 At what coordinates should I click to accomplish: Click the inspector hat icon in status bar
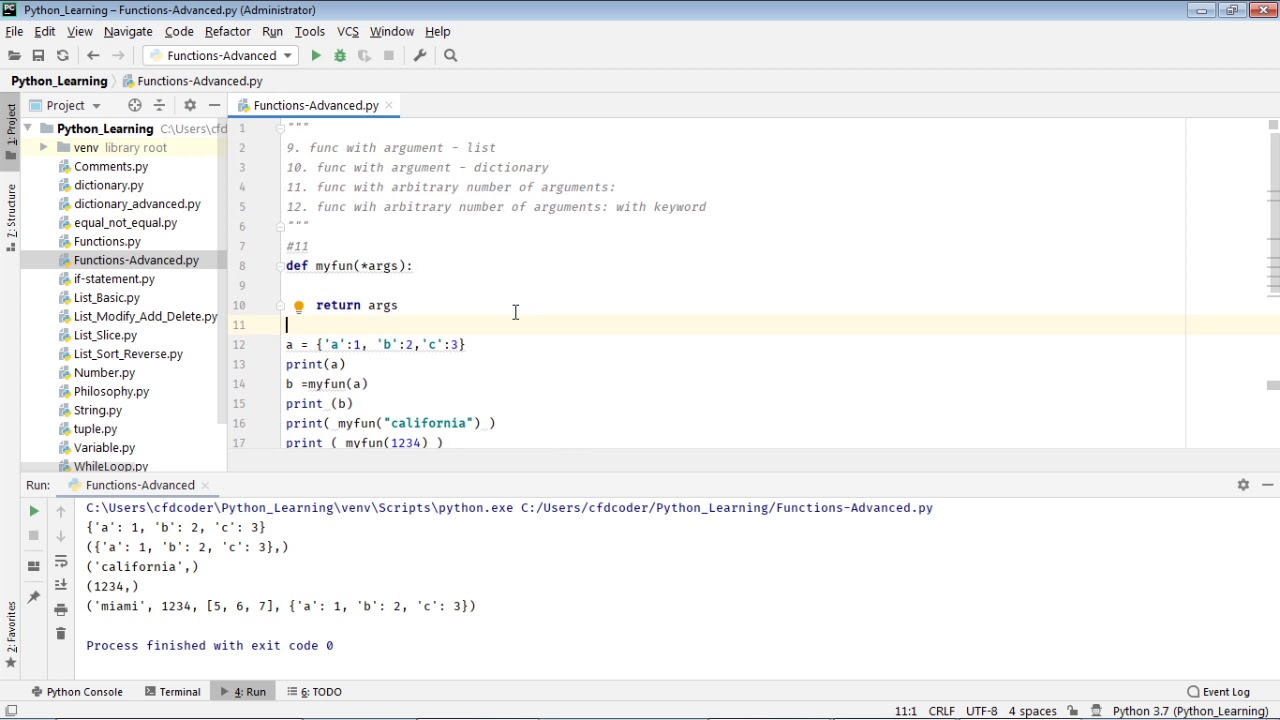[x=1096, y=711]
